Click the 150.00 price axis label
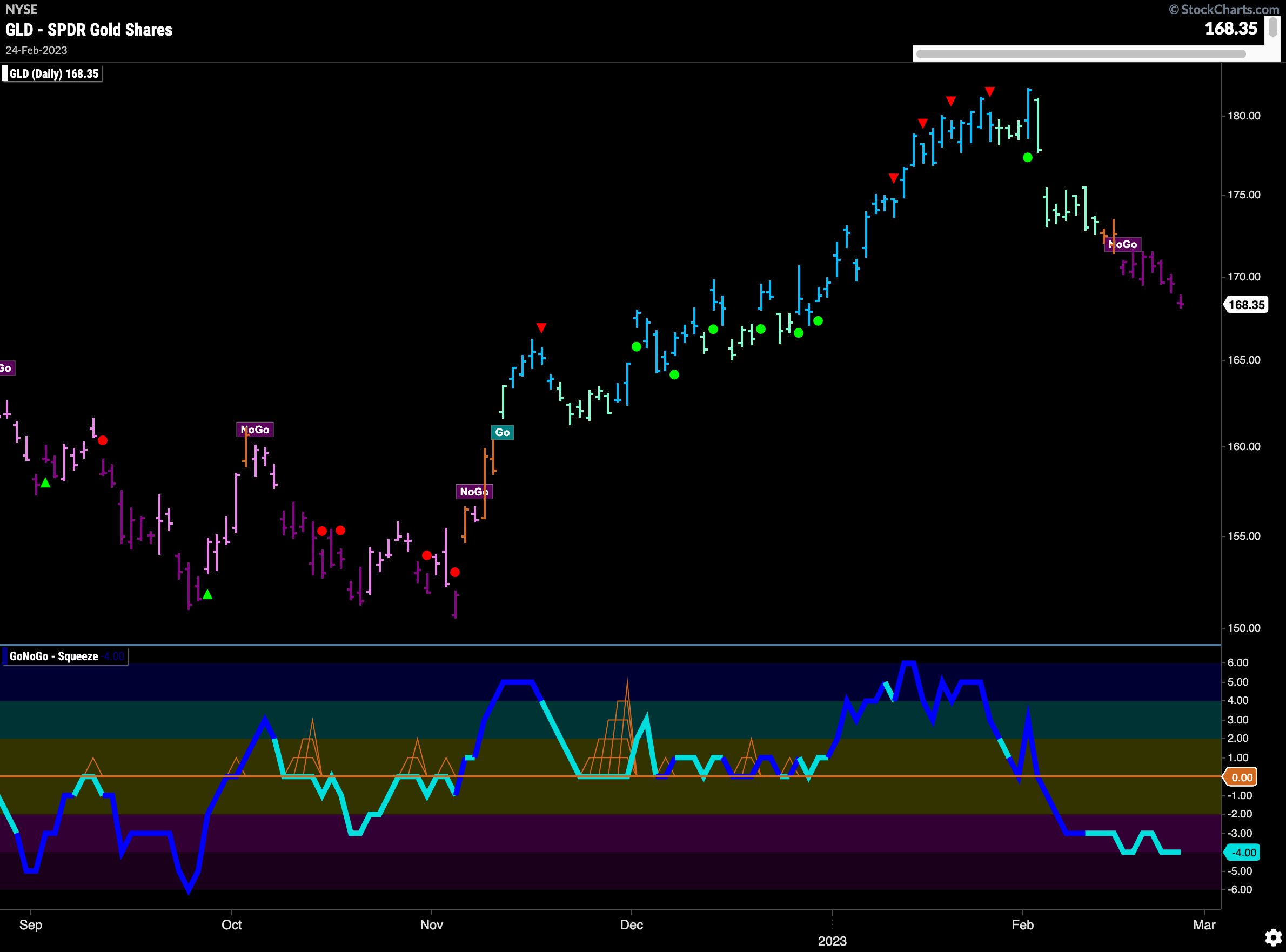The width and height of the screenshot is (1286, 952). pos(1244,628)
